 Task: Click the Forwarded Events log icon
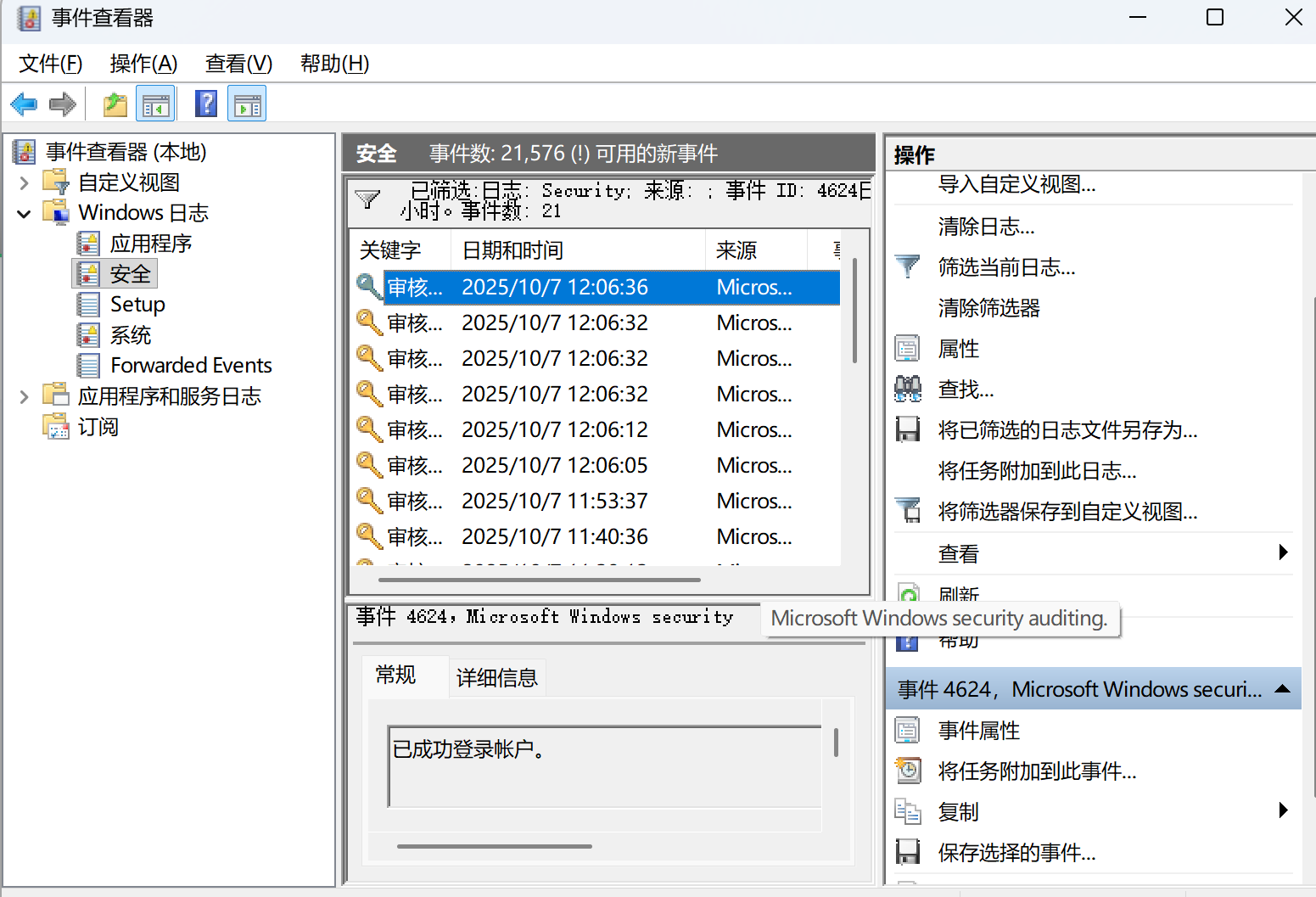pos(88,366)
